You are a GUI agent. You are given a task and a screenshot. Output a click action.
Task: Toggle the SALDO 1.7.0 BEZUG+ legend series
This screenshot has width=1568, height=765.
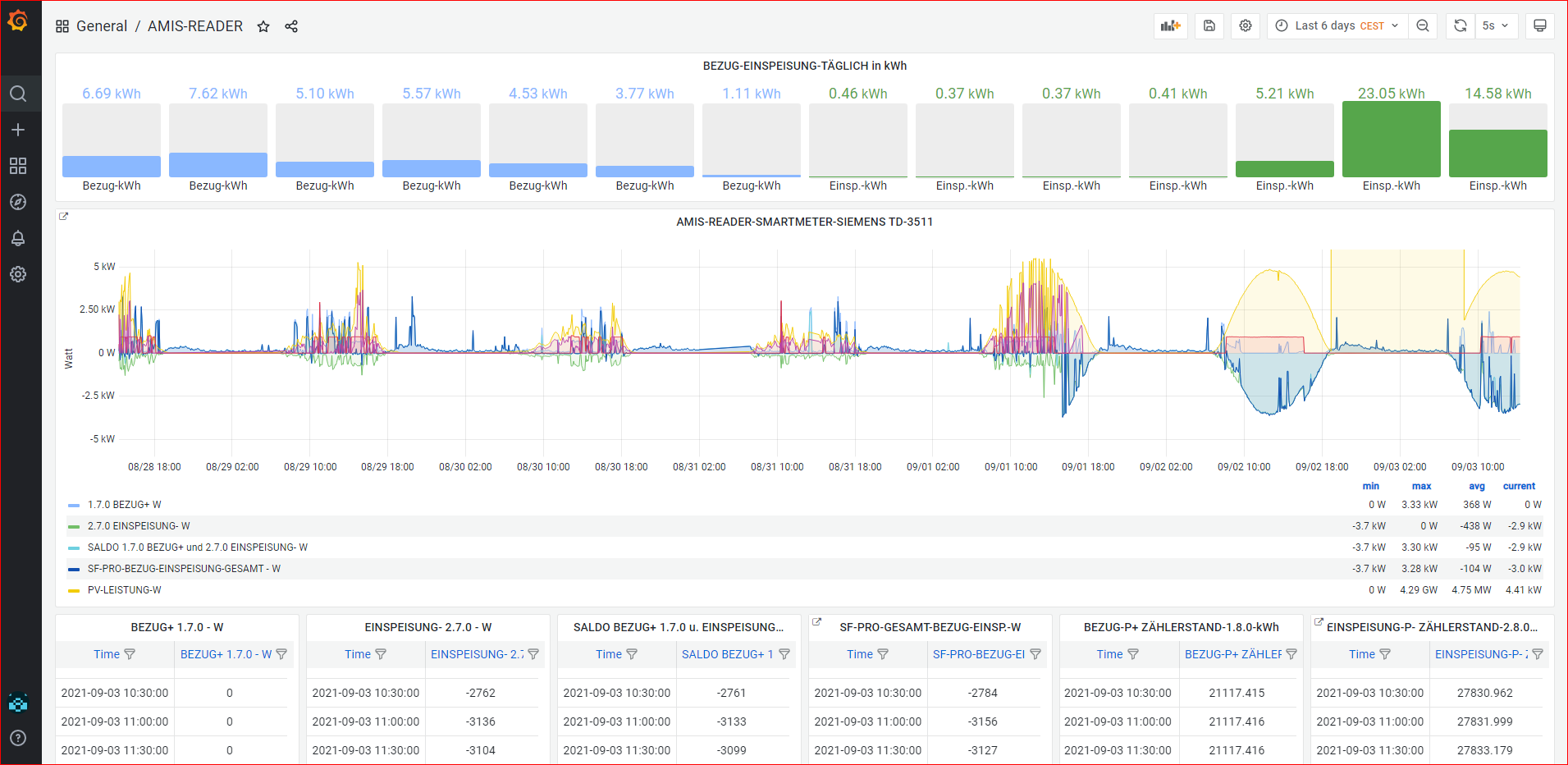pyautogui.click(x=198, y=547)
